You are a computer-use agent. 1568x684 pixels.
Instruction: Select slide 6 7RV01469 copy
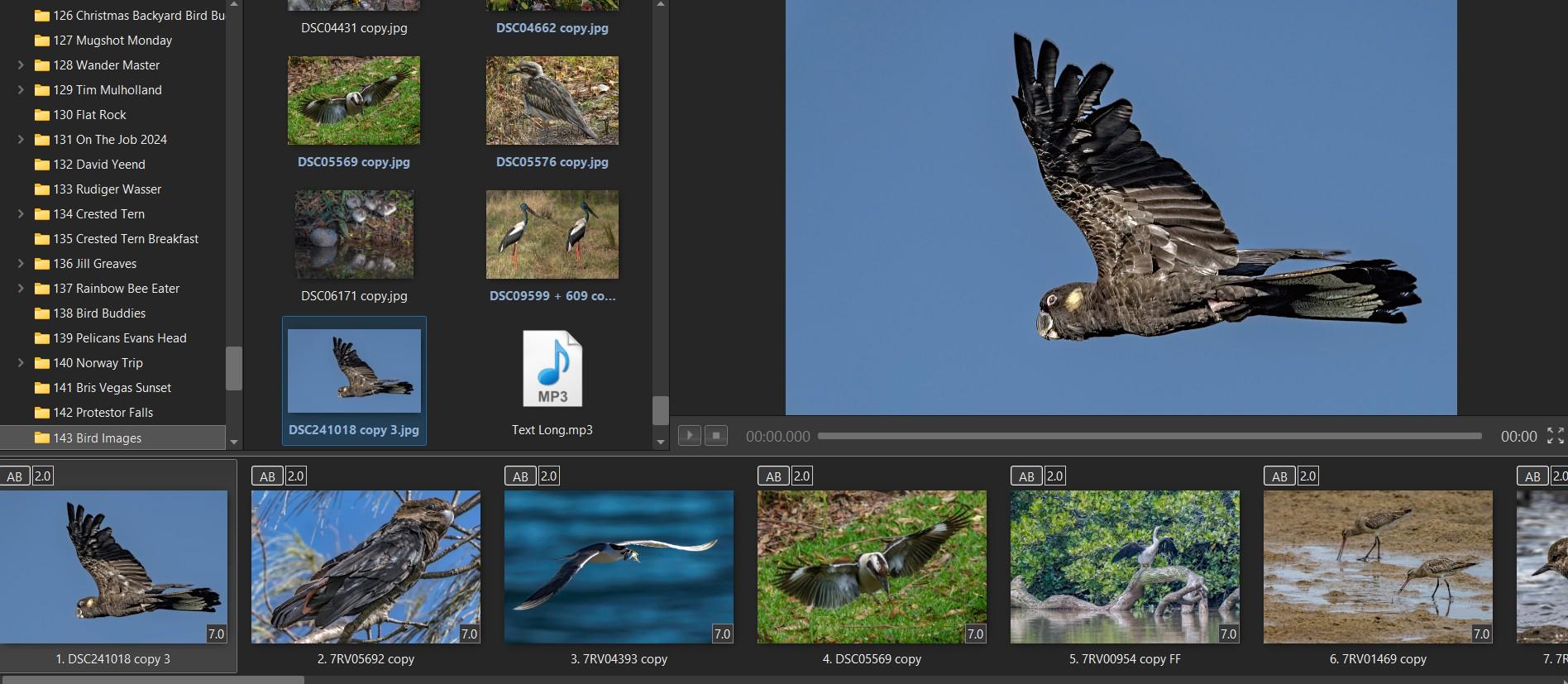click(x=1378, y=567)
